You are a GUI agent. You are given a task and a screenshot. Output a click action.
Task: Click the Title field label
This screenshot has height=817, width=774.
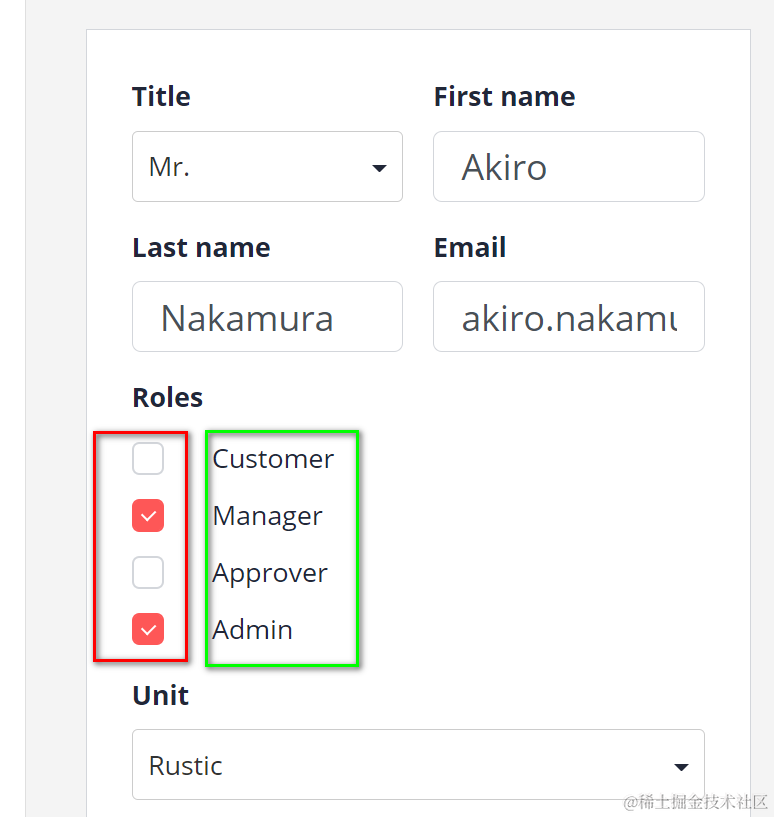(x=161, y=96)
